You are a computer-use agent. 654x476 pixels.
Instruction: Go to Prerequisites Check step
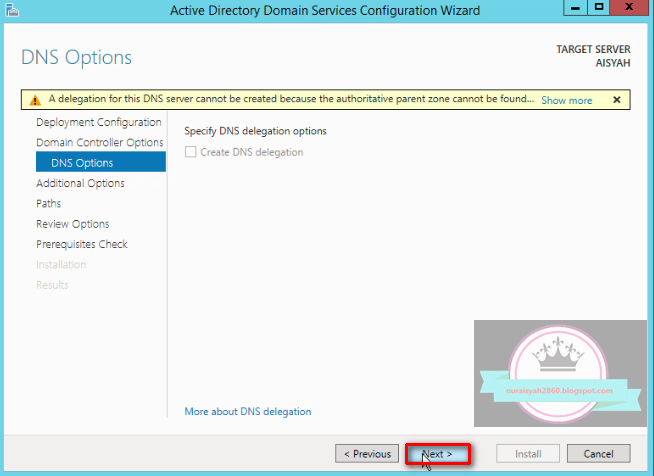pyautogui.click(x=82, y=244)
